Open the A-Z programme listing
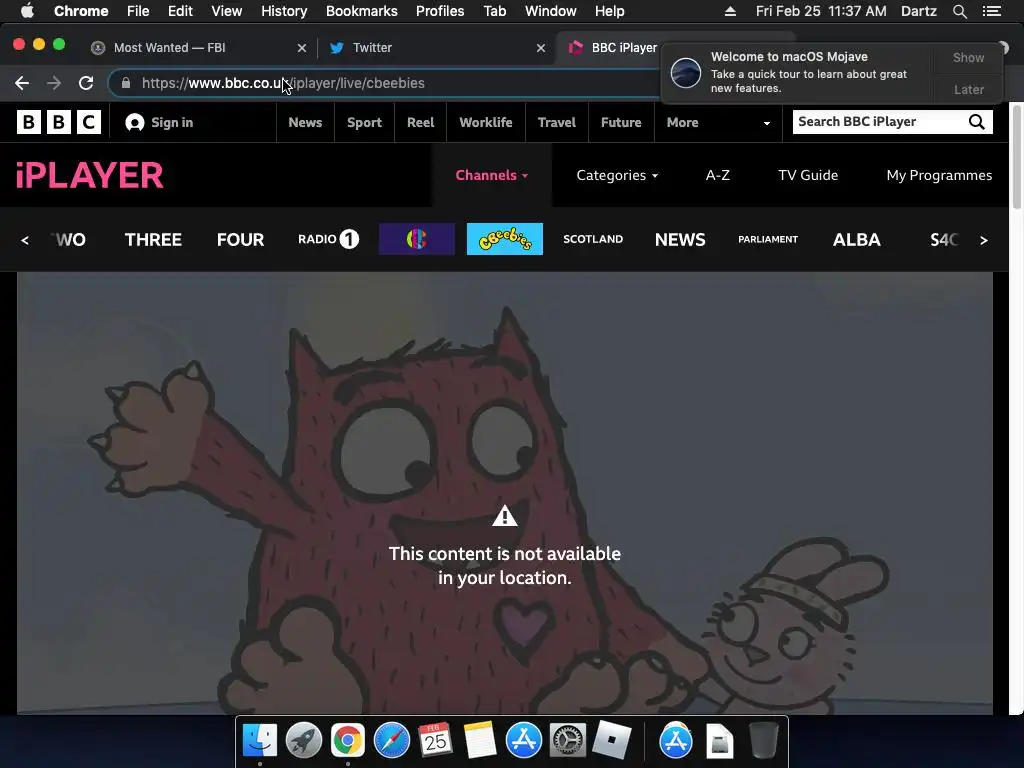The image size is (1024, 768). click(717, 175)
